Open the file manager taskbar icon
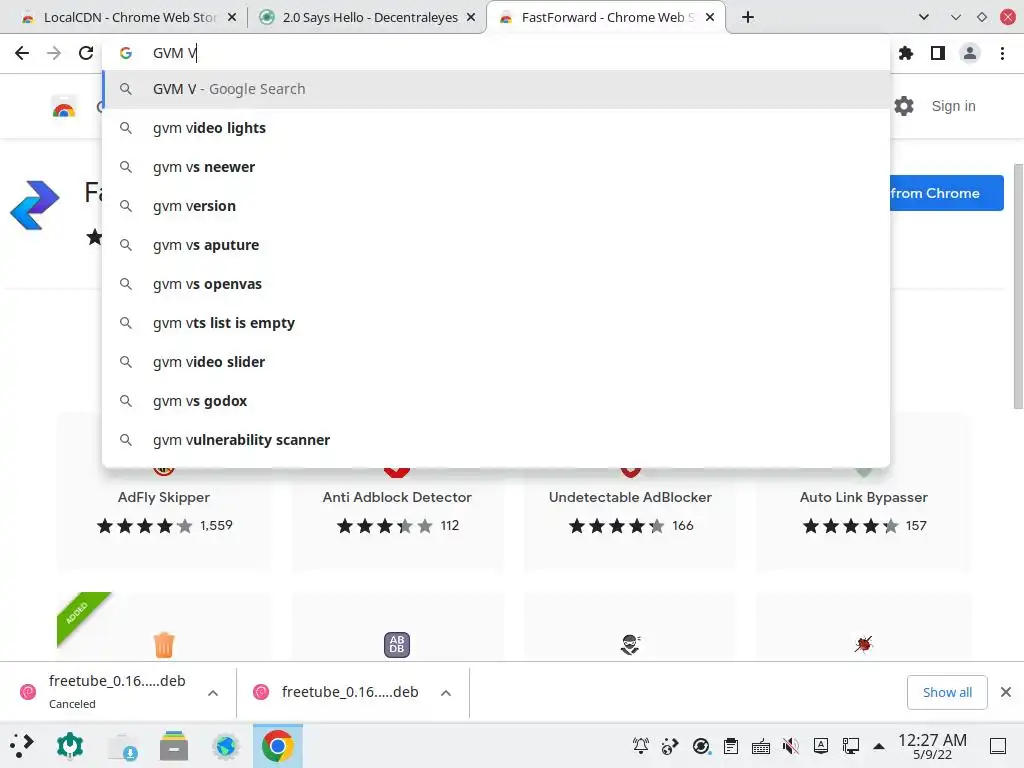This screenshot has height=768, width=1024. (x=174, y=746)
